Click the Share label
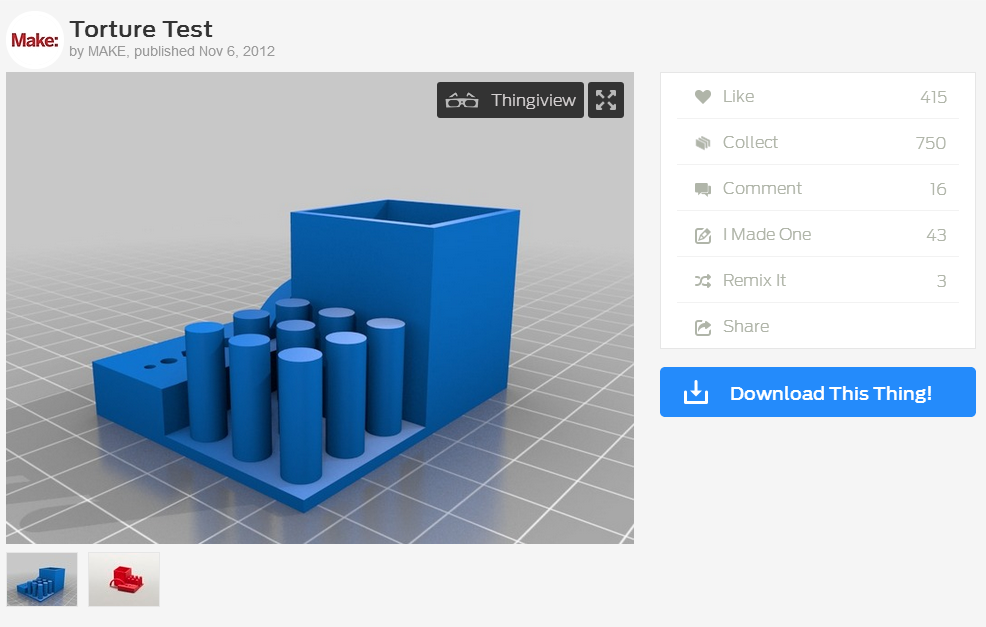This screenshot has height=627, width=986. click(x=746, y=326)
